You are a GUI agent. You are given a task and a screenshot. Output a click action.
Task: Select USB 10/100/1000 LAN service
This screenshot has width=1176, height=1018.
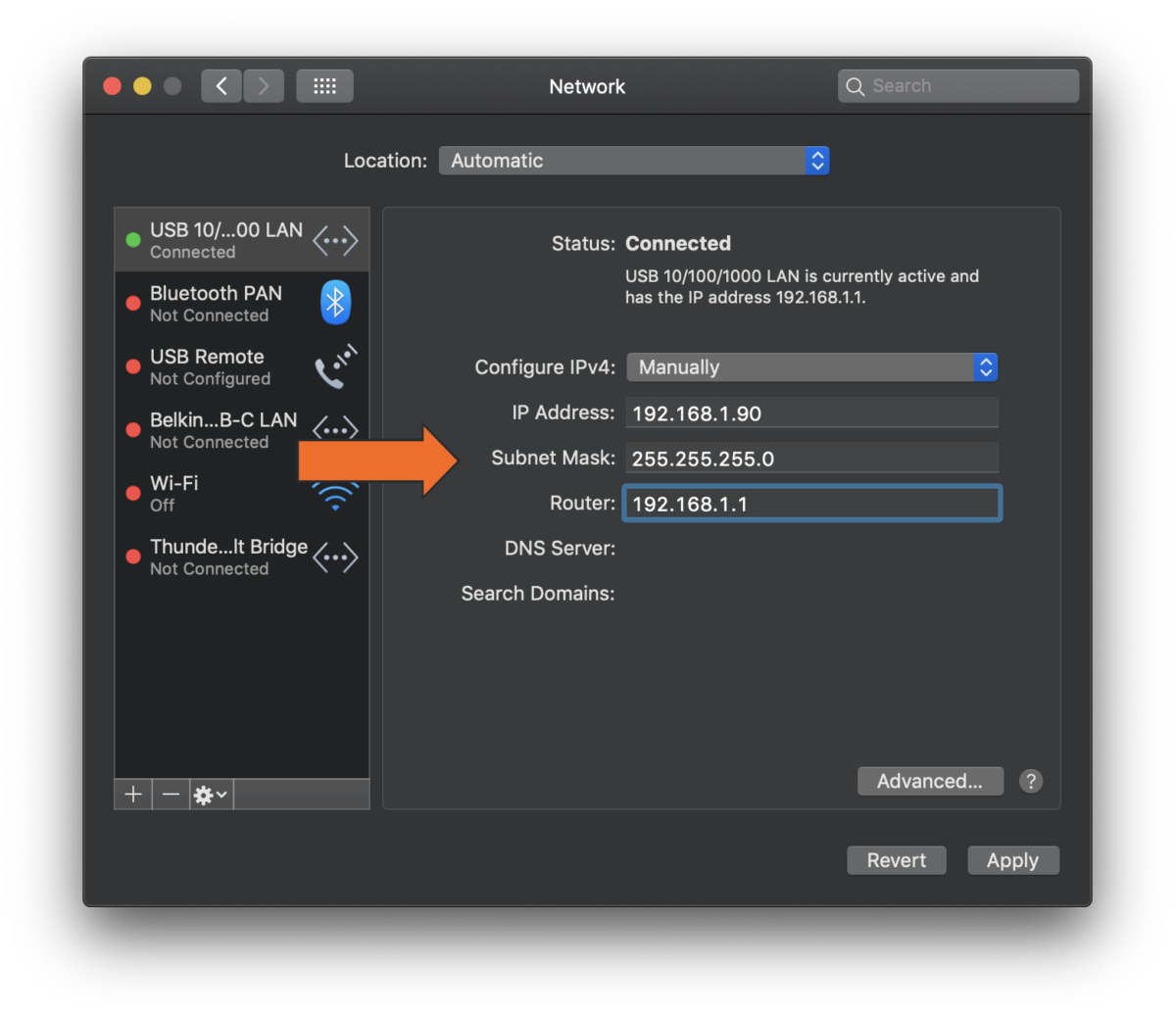point(226,240)
